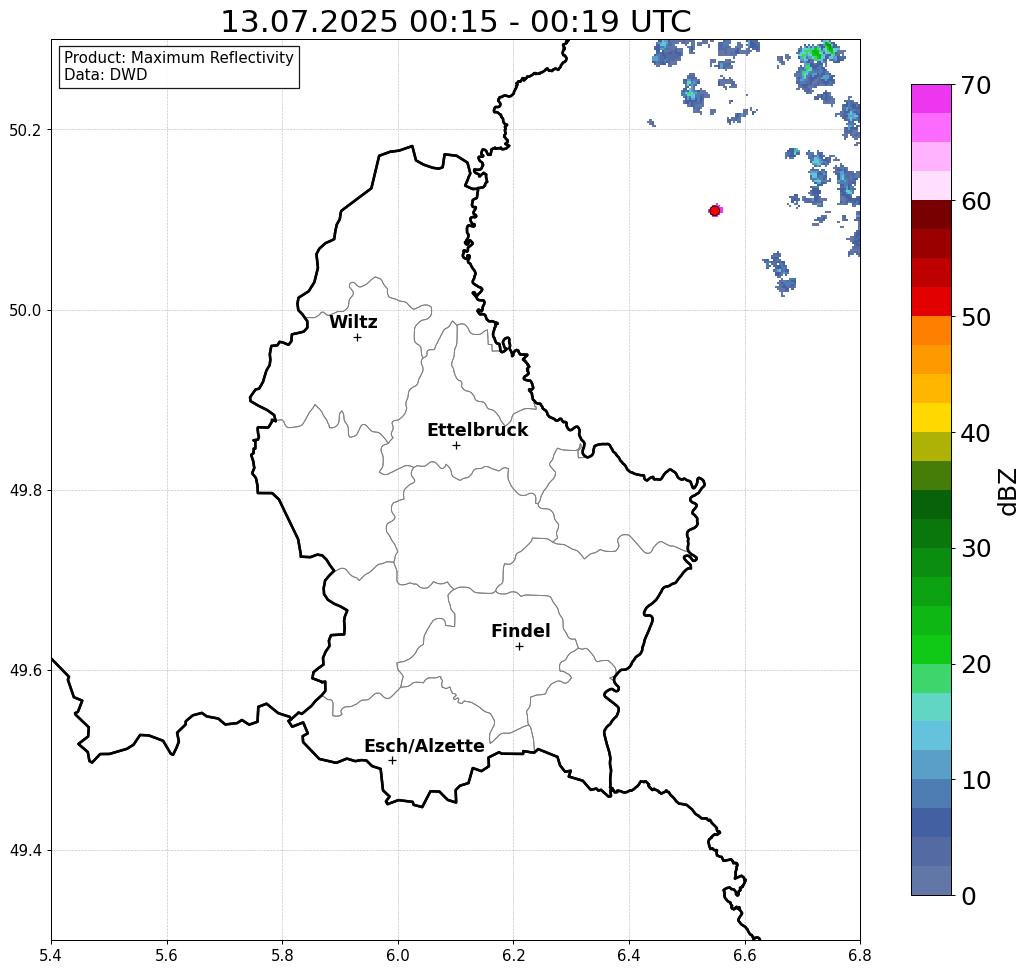Click the 'Data: DWD' text

click(x=106, y=75)
